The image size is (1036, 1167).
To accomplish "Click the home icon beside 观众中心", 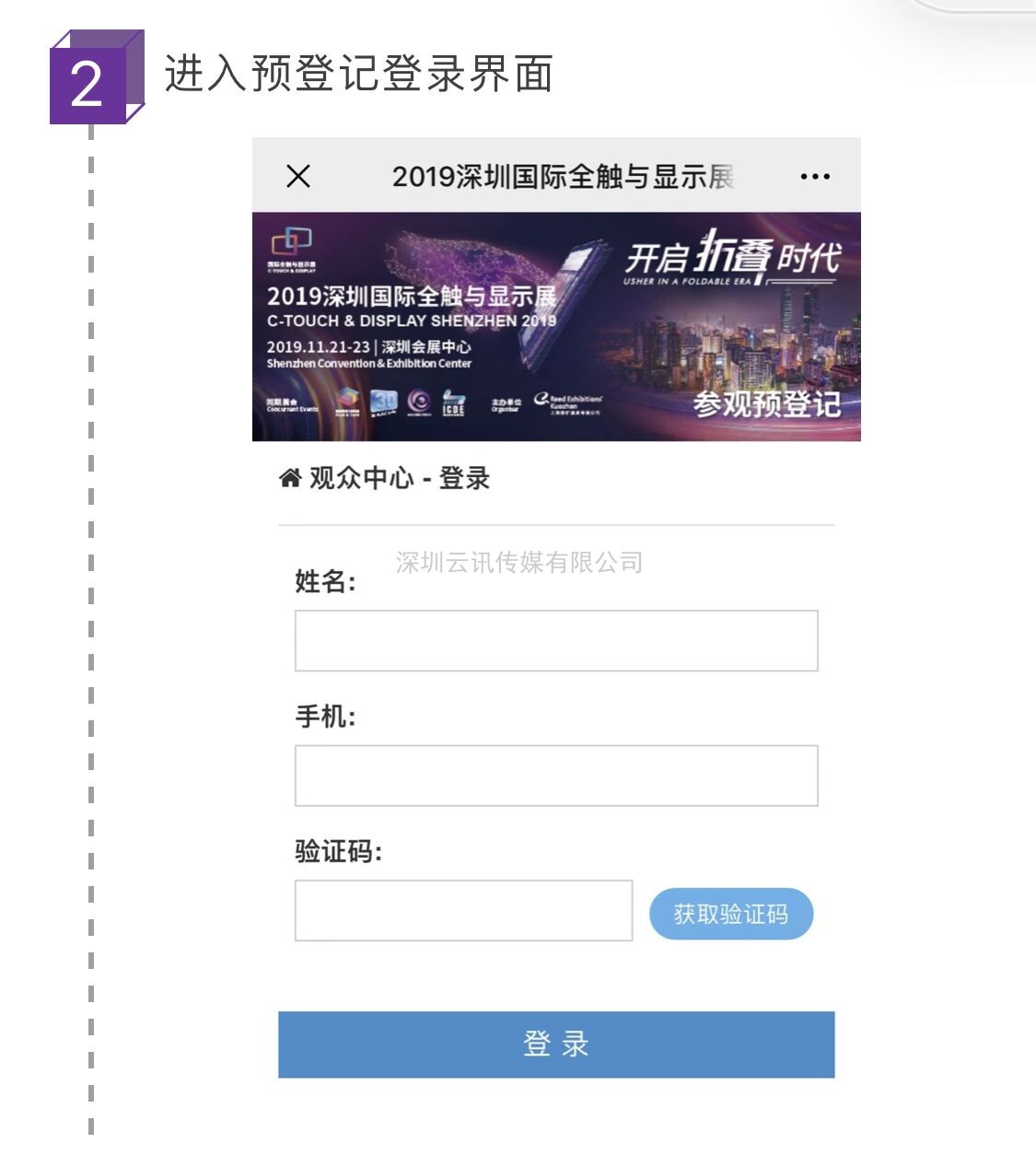I will point(290,477).
